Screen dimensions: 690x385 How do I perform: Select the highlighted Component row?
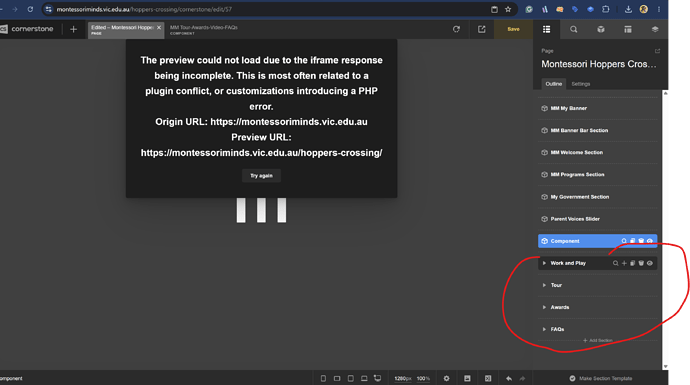(x=598, y=241)
